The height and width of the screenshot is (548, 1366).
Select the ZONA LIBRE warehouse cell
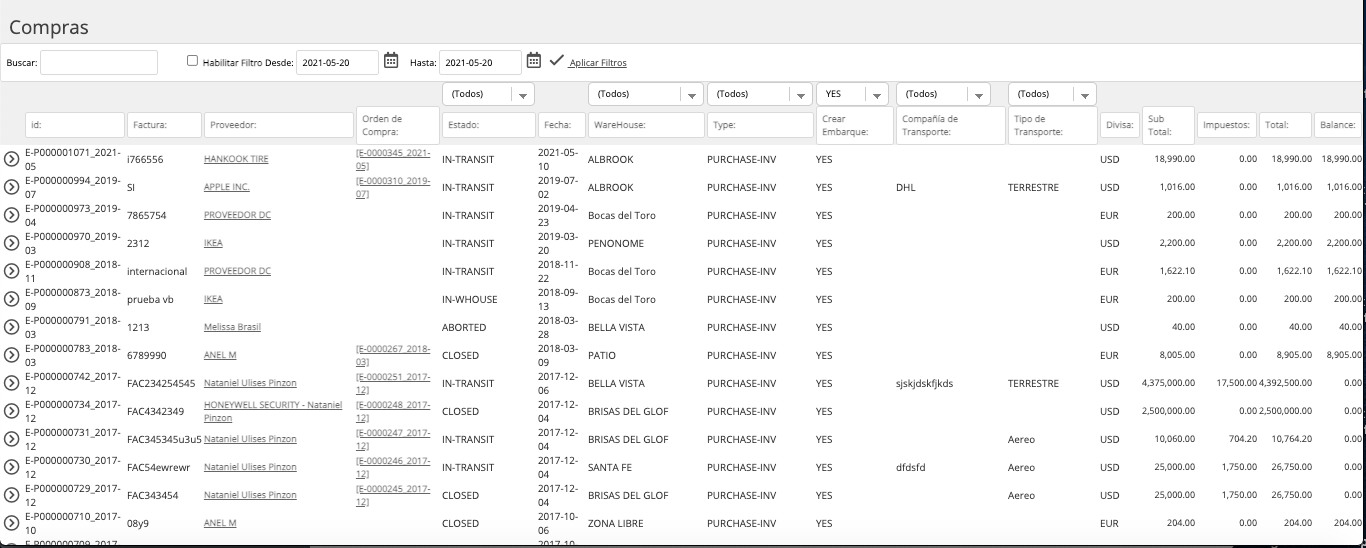tap(615, 523)
